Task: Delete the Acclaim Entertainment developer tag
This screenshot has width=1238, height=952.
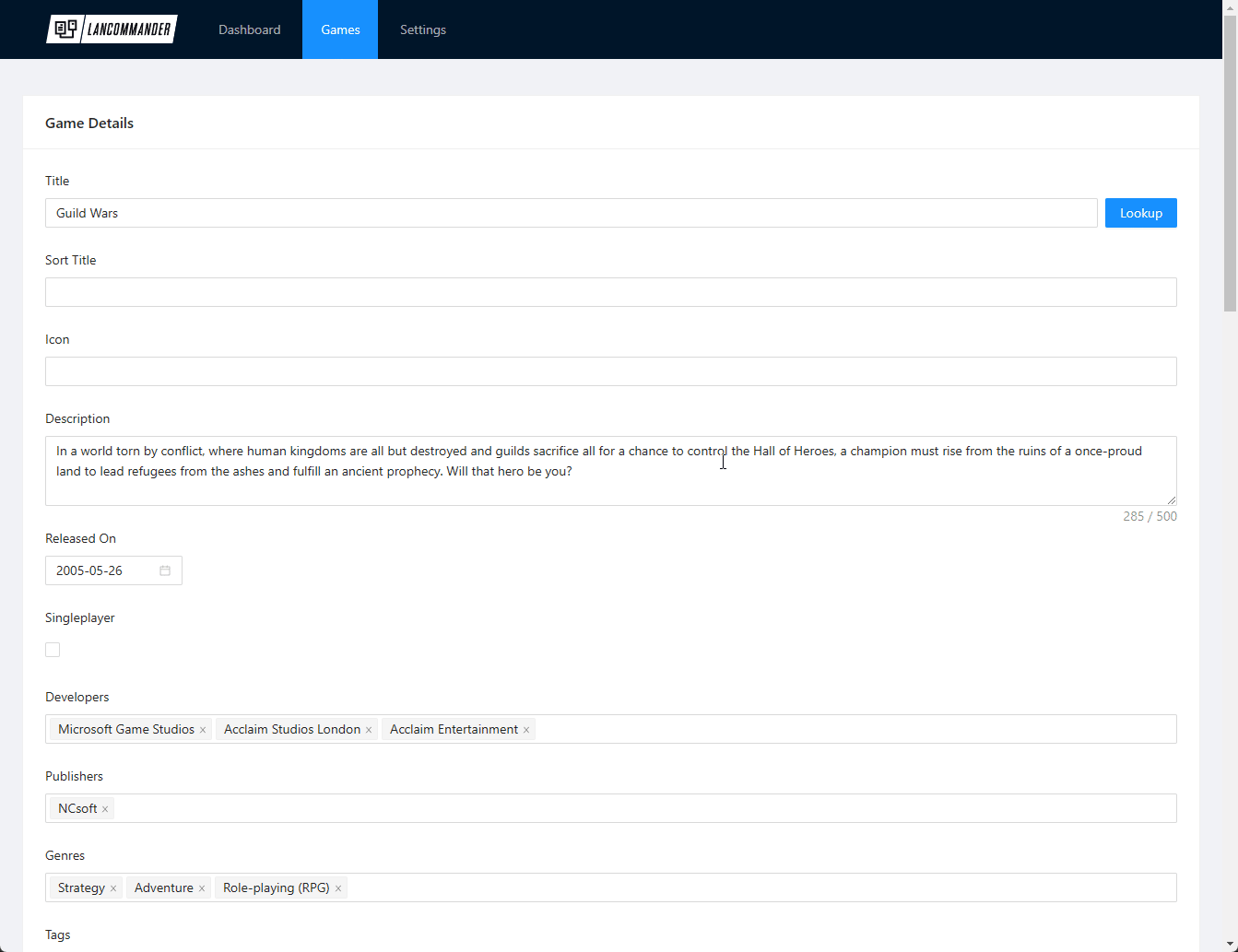Action: click(x=526, y=730)
